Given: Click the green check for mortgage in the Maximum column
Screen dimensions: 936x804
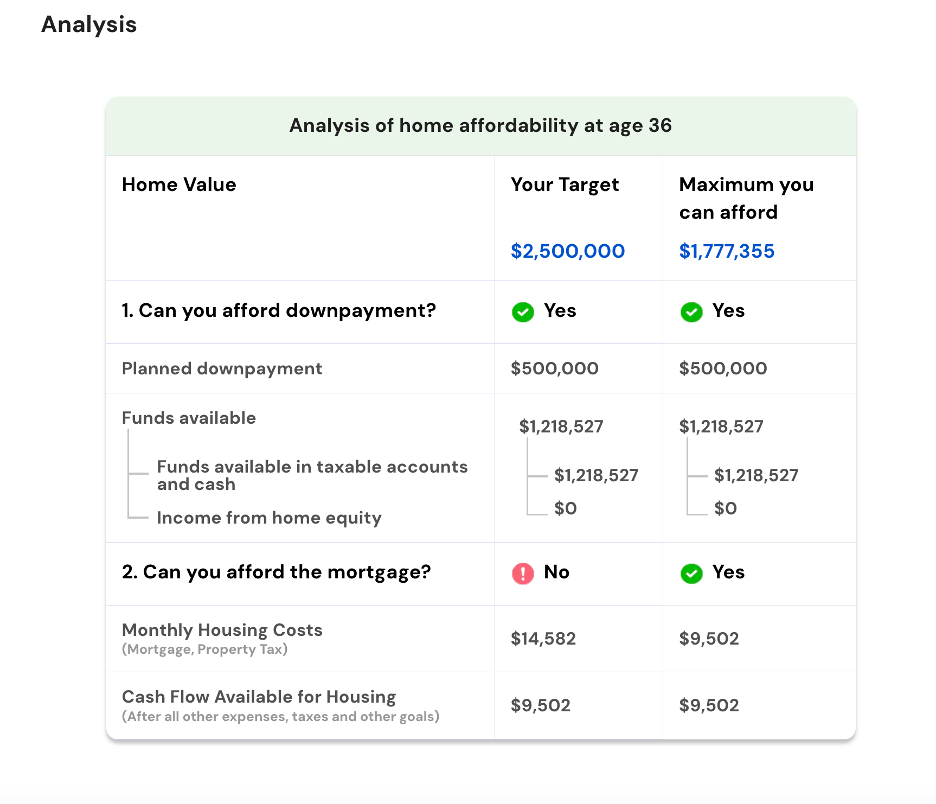Looking at the screenshot, I should 691,573.
